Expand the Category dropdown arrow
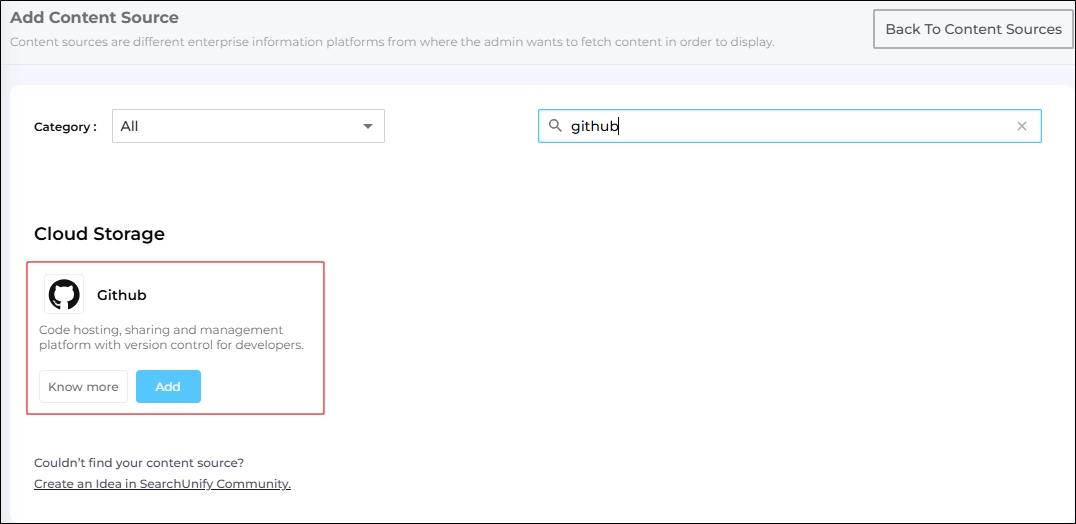This screenshot has width=1076, height=524. [368, 126]
